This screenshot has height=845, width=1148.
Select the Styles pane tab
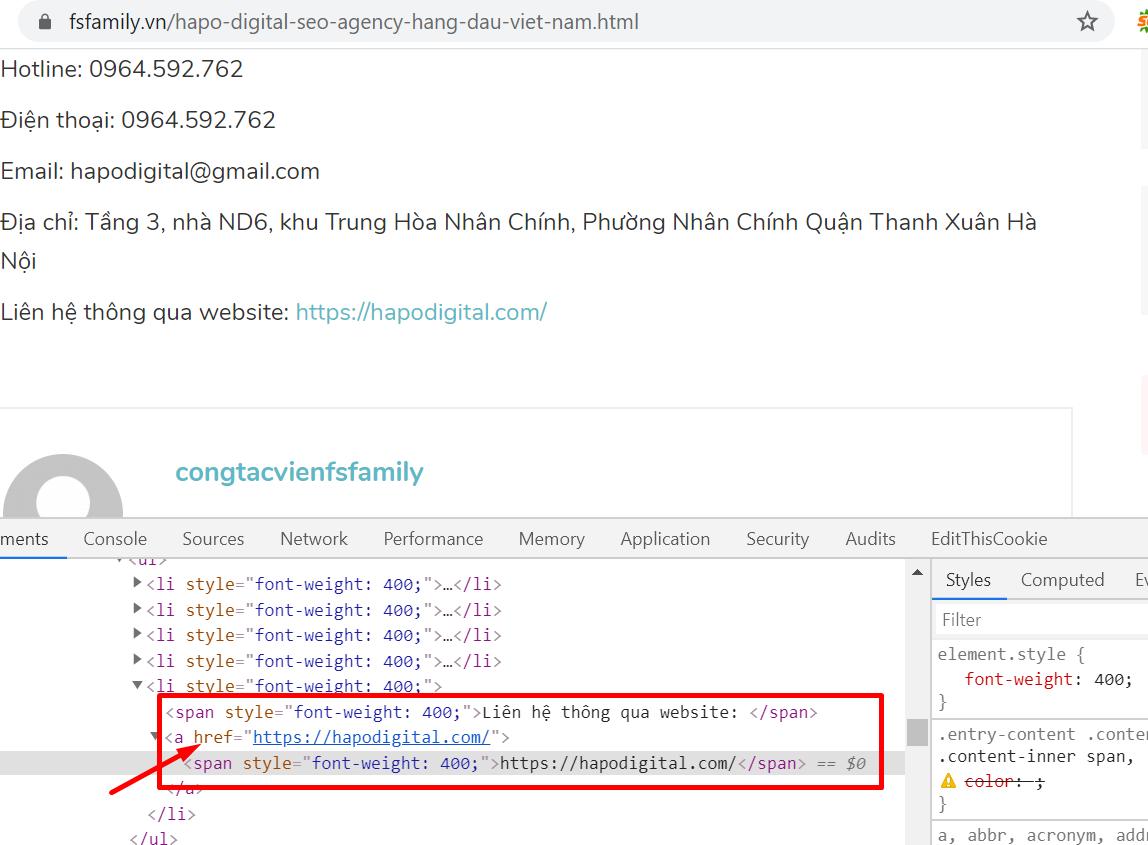(968, 580)
